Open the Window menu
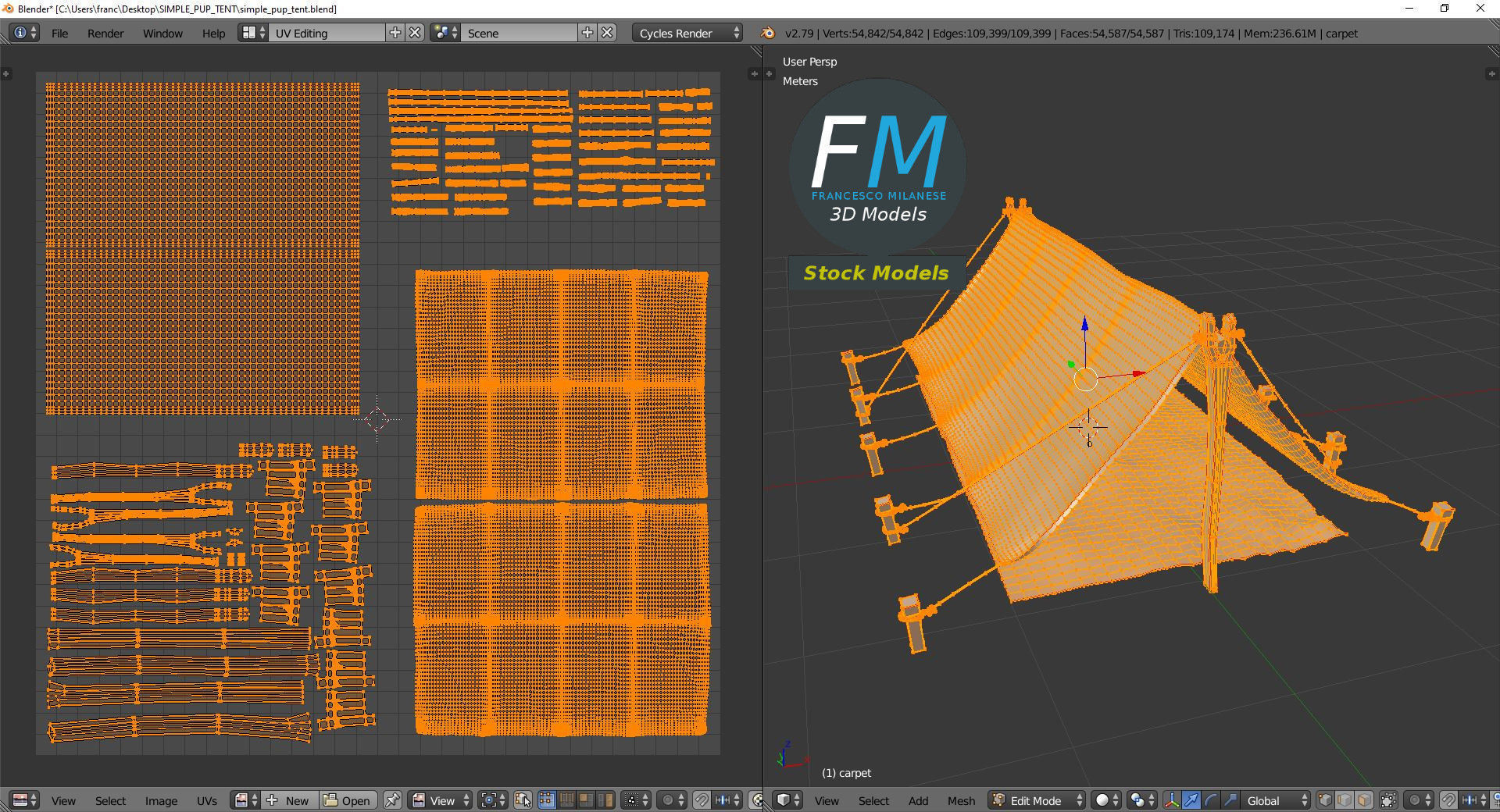The height and width of the screenshot is (812, 1500). pos(162,34)
